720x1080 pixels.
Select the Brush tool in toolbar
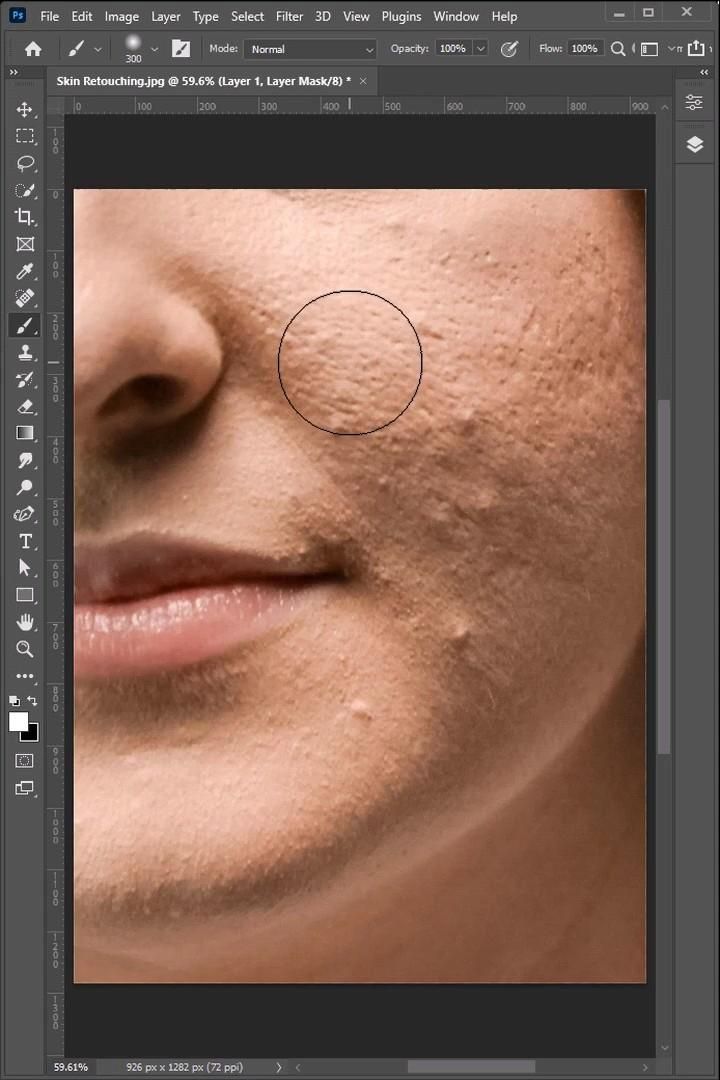(x=25, y=325)
